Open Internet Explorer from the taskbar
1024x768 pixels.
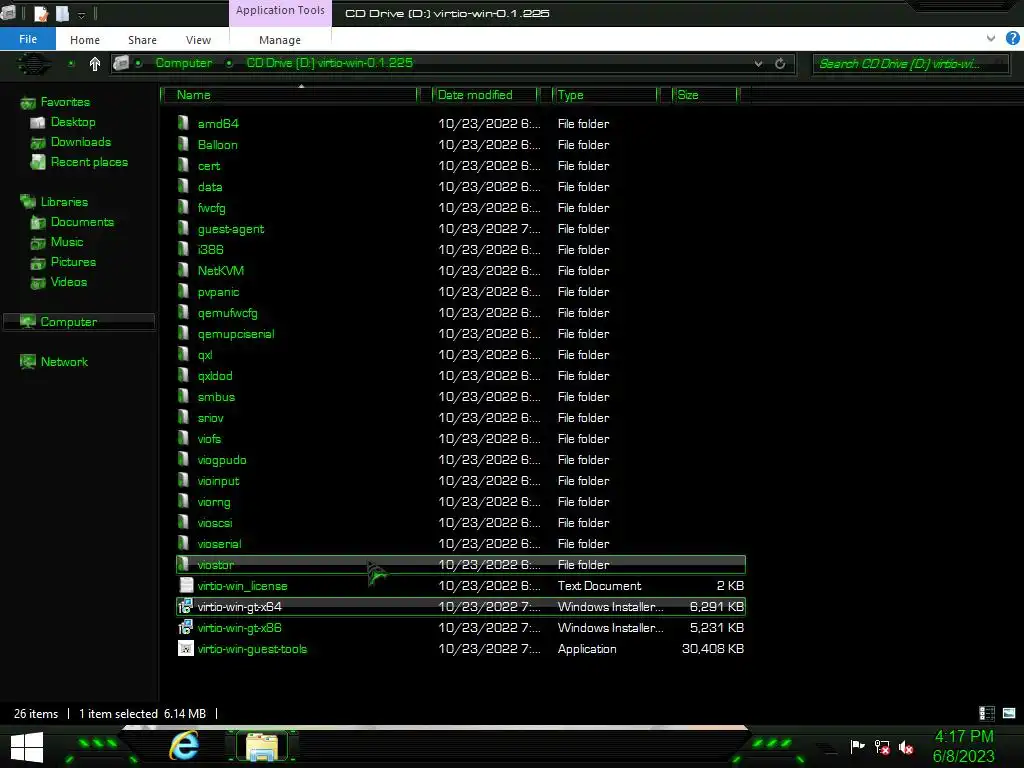click(184, 746)
